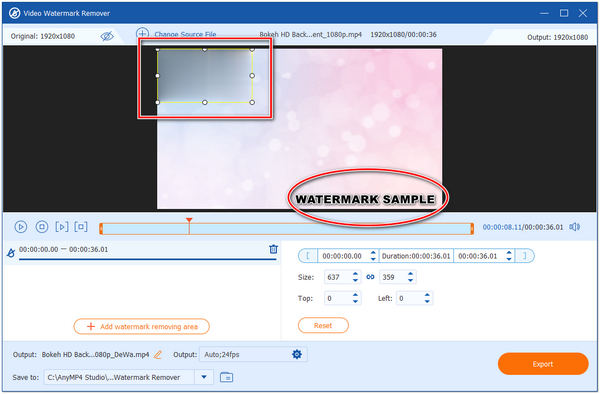The height and width of the screenshot is (394, 600).
Task: Click the Export button
Action: (543, 364)
